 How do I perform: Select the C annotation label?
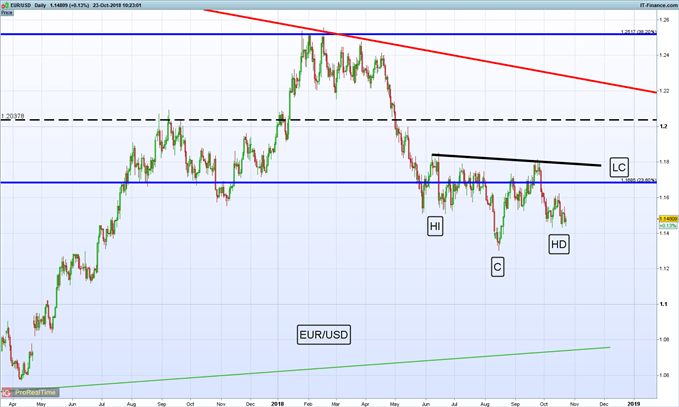click(498, 267)
